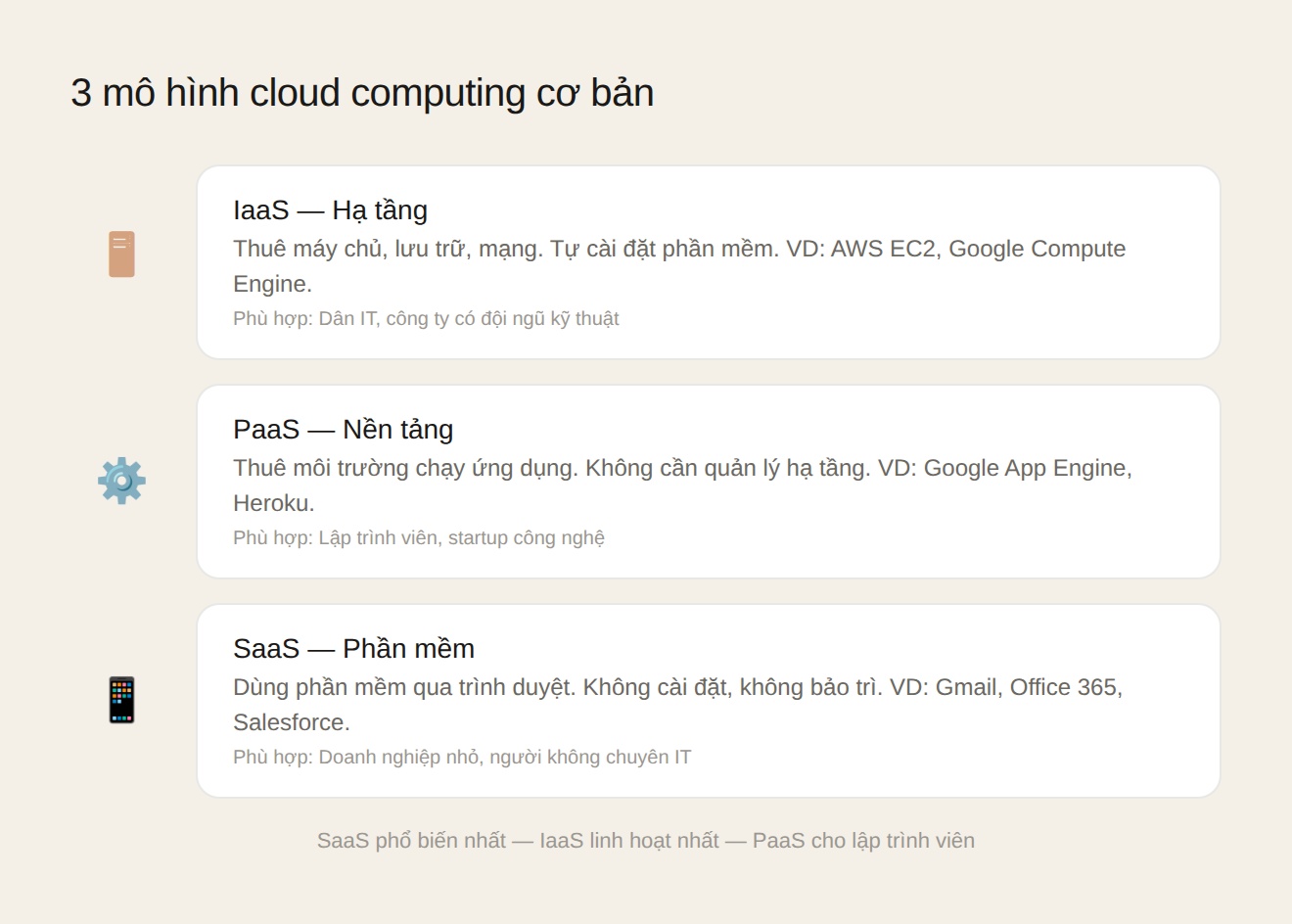
Task: Click the SaaS description mentioning Gmail, Office 365
Action: pyautogui.click(x=677, y=705)
